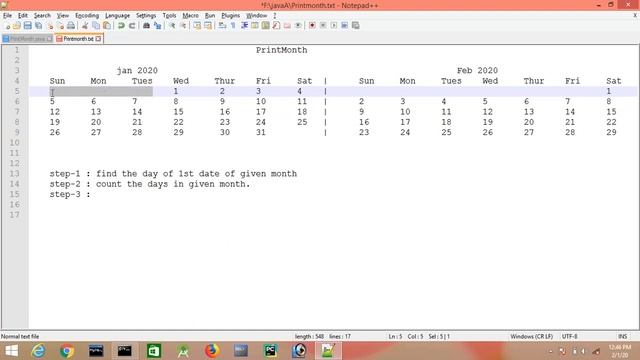Click the INS status bar indicator
The height and width of the screenshot is (360, 640).
[622, 336]
